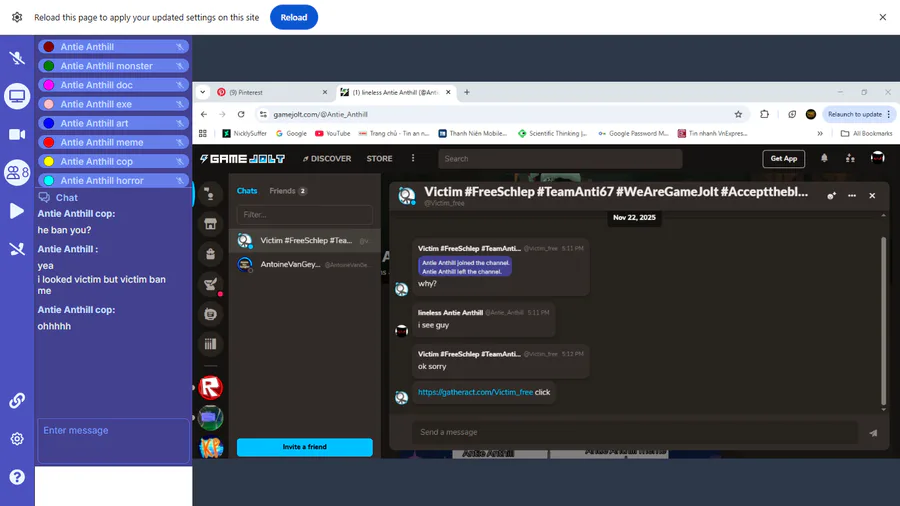Toggle mute icon for Antie Anthill doc

pos(180,85)
